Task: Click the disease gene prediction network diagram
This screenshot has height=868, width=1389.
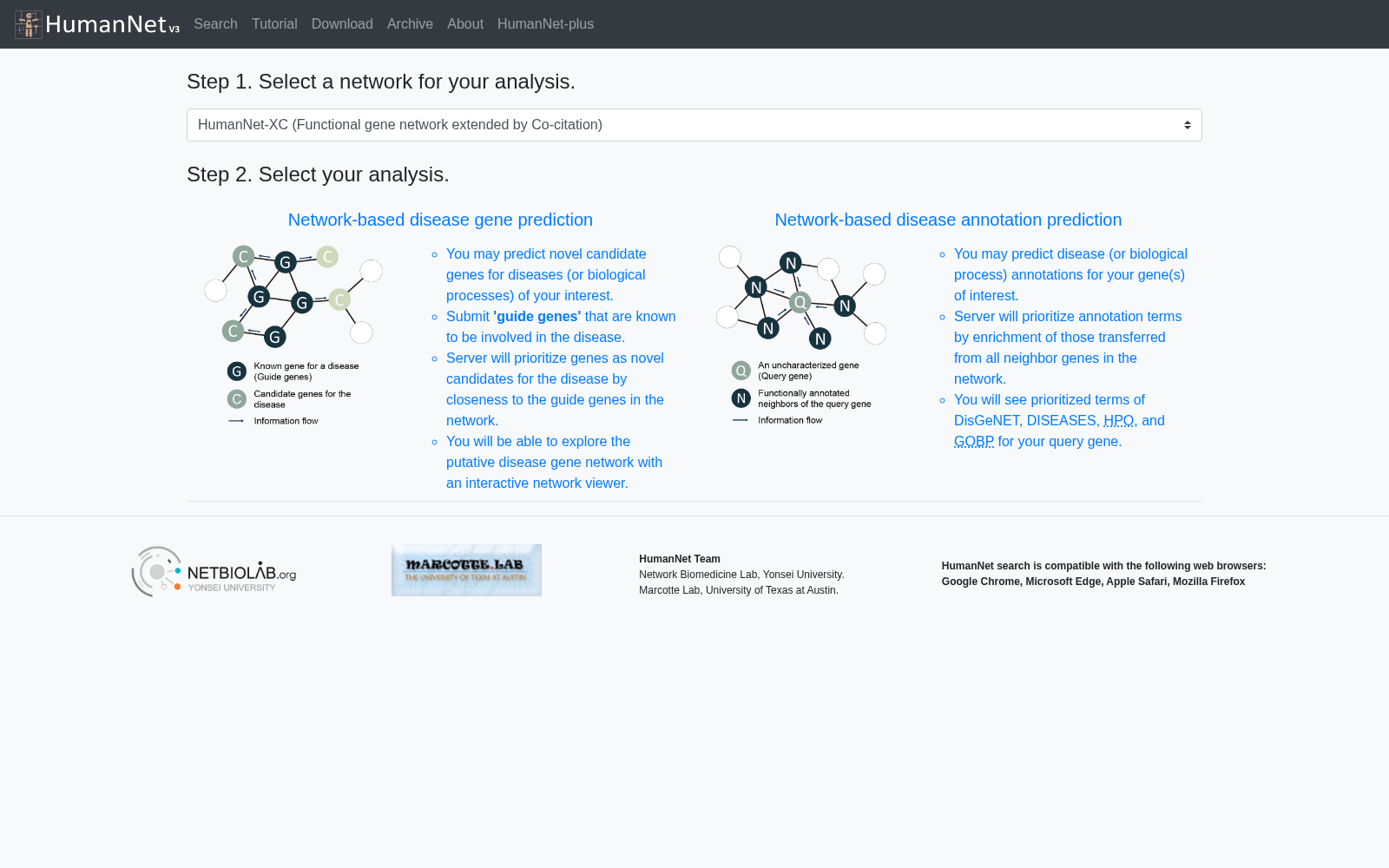Action: click(x=293, y=336)
